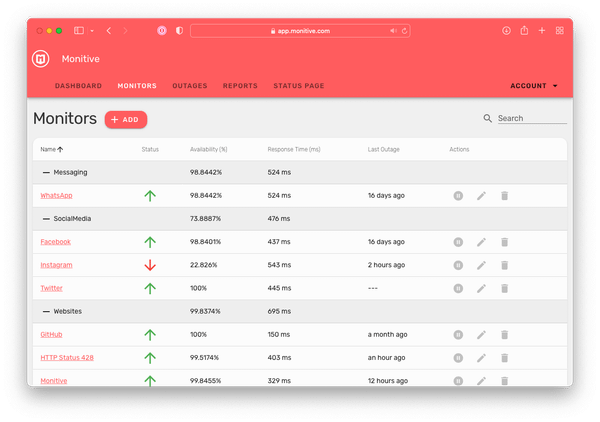Delete the WhatsApp monitor
Screen dimensions: 600x422
tap(504, 196)
